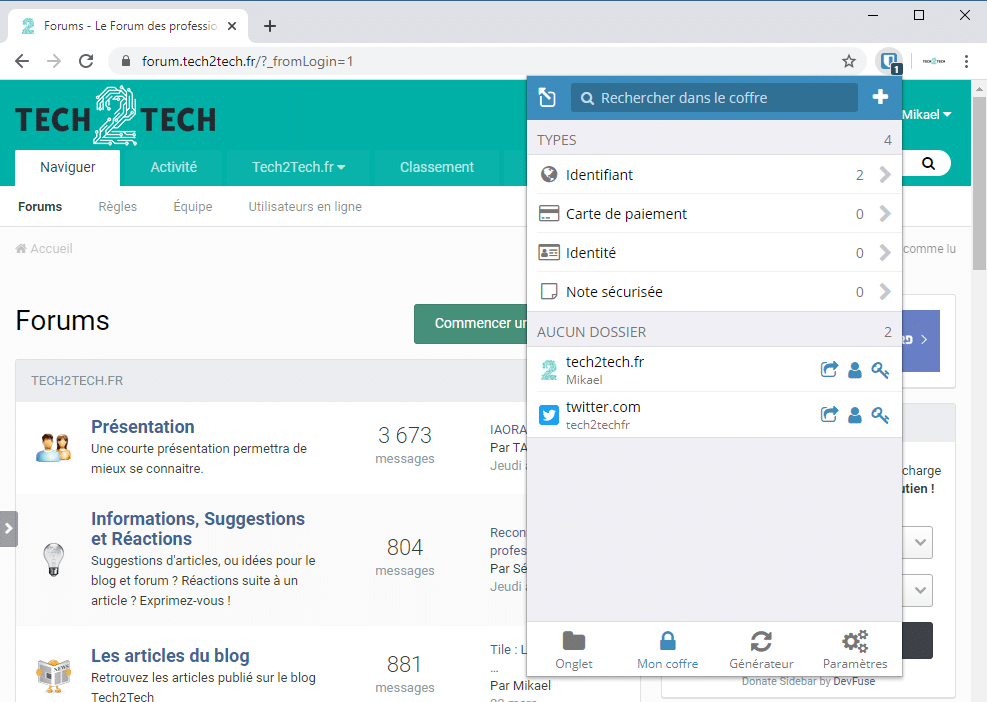Open the twitter.com vault entry
987x702 pixels.
672,415
